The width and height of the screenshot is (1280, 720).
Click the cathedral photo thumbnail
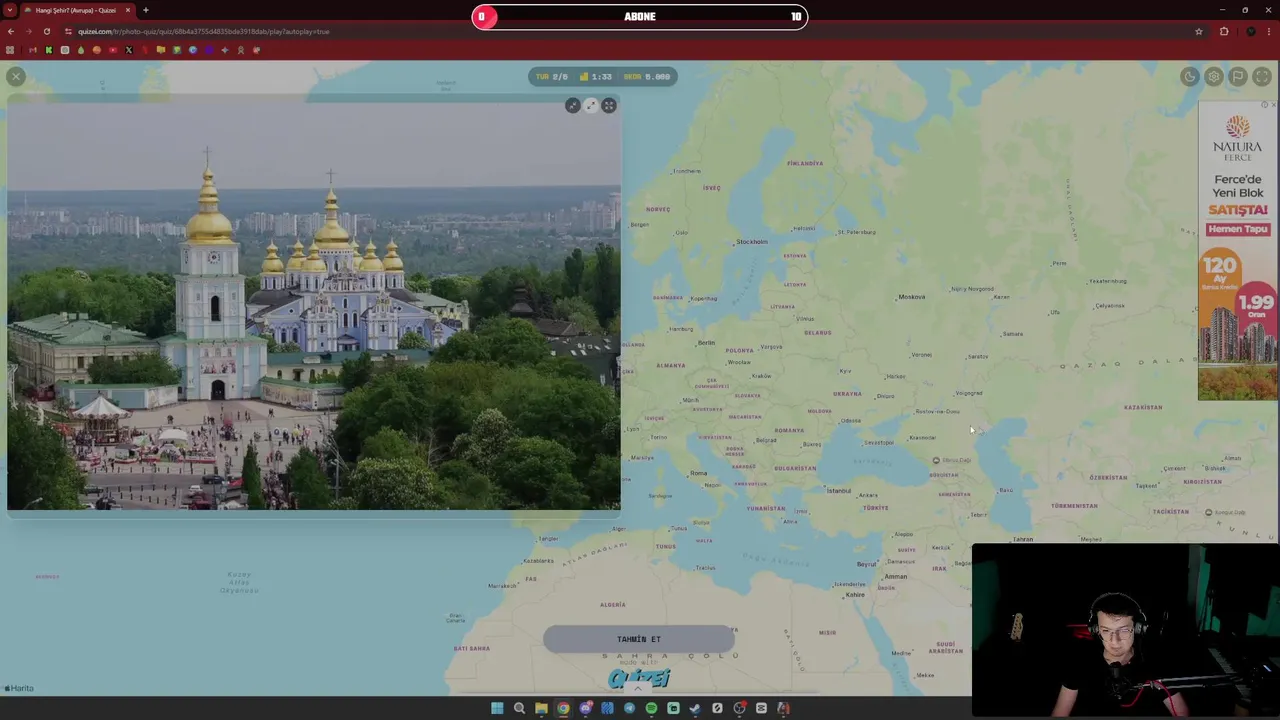pos(314,306)
